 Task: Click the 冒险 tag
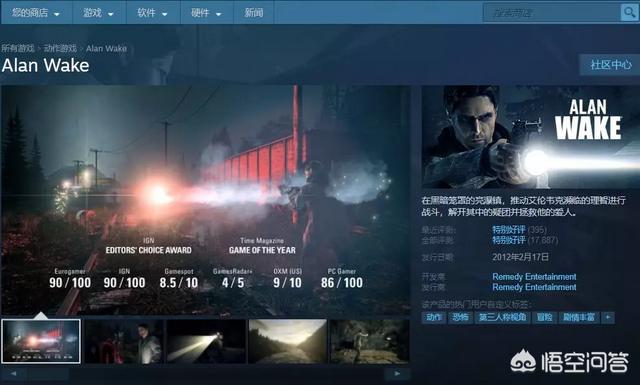pyautogui.click(x=544, y=317)
